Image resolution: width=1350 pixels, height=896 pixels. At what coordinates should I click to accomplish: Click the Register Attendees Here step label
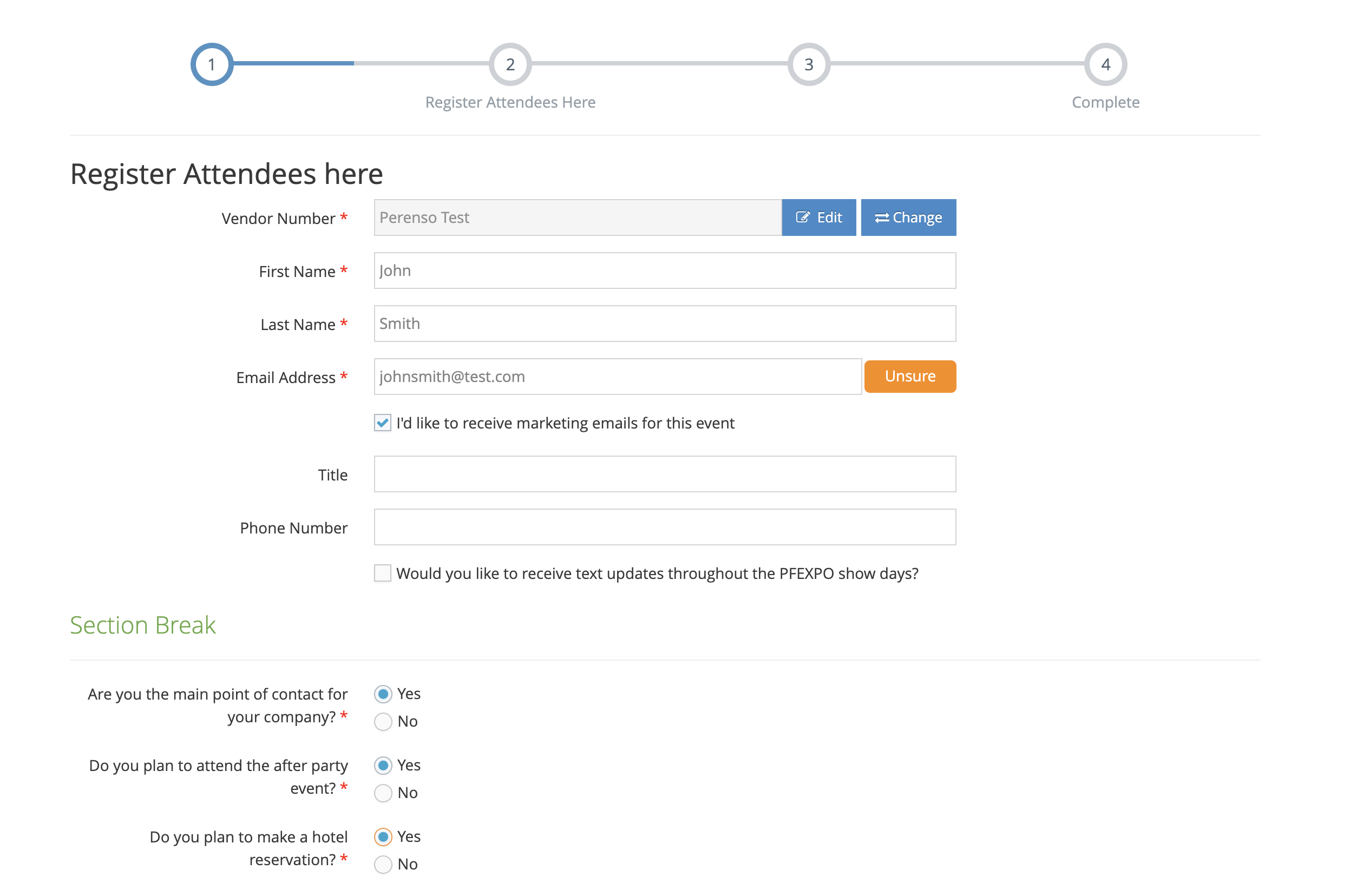(510, 102)
